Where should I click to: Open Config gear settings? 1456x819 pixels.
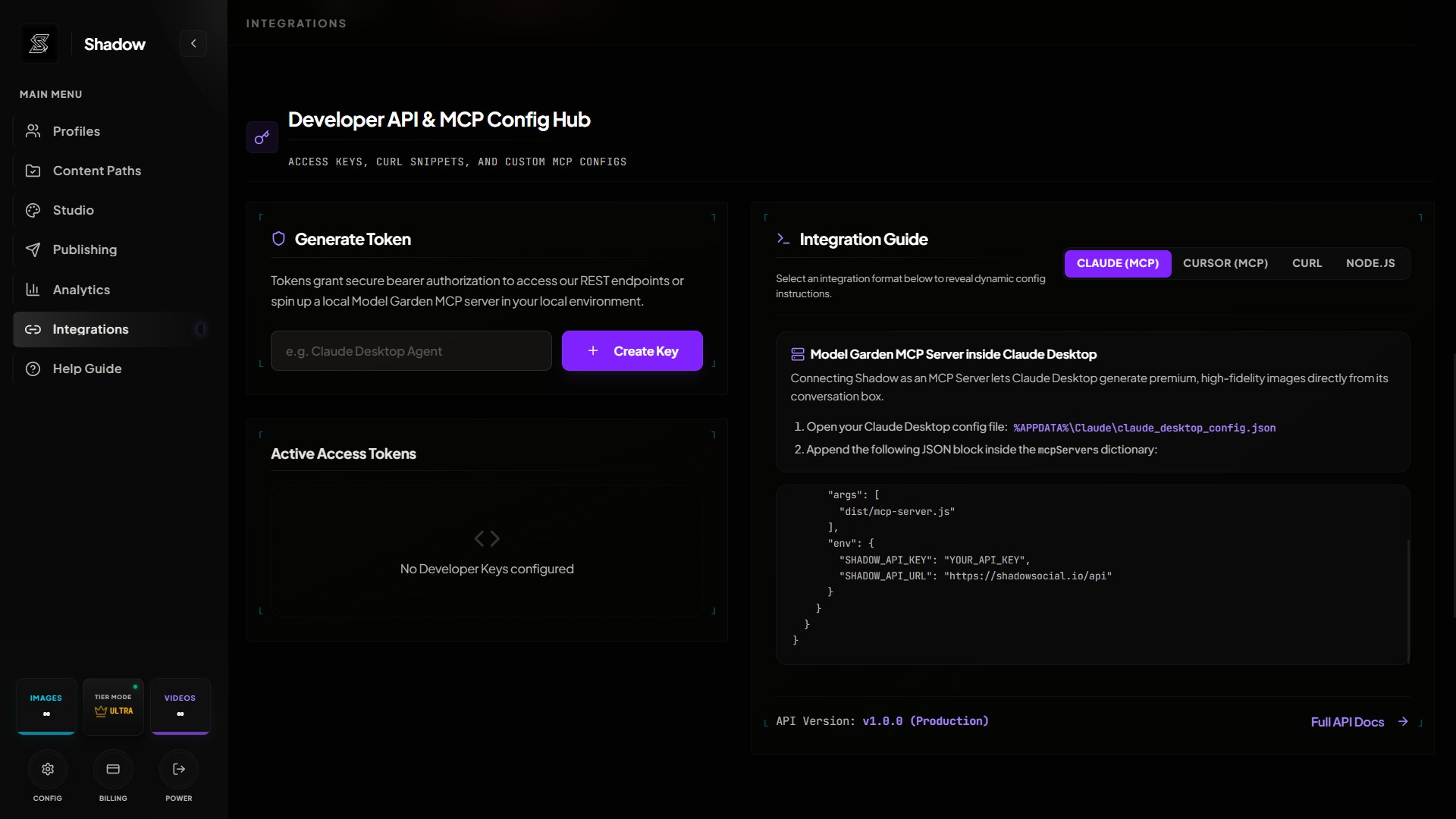(x=48, y=770)
